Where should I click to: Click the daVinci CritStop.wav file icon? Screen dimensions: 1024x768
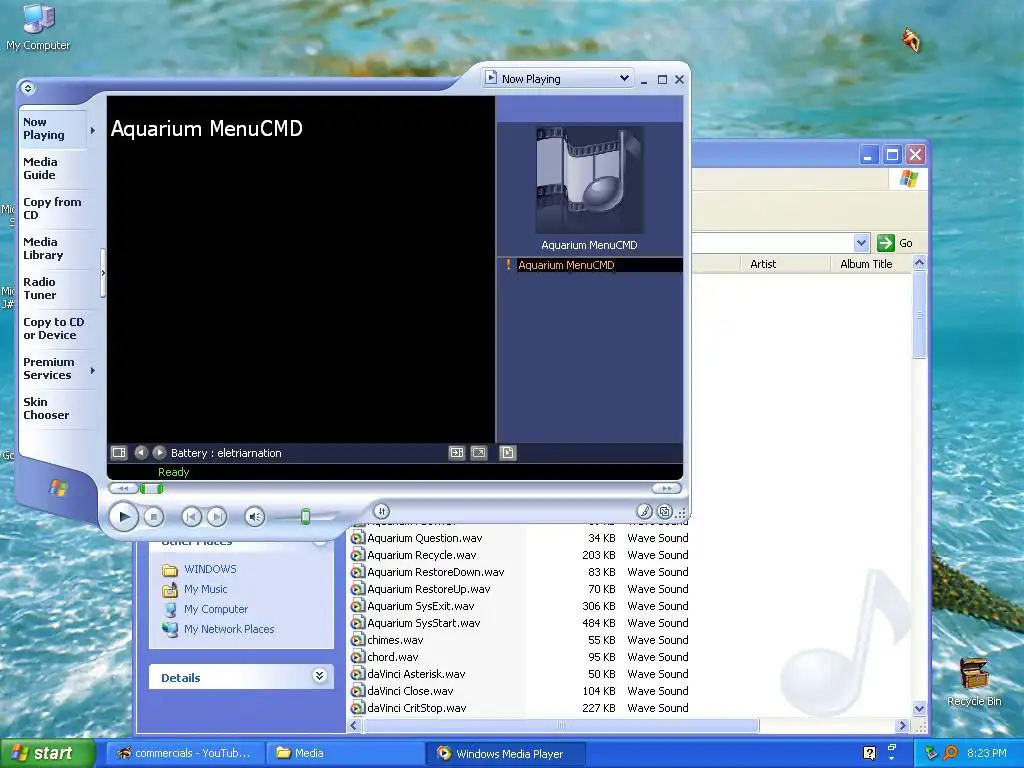(357, 708)
